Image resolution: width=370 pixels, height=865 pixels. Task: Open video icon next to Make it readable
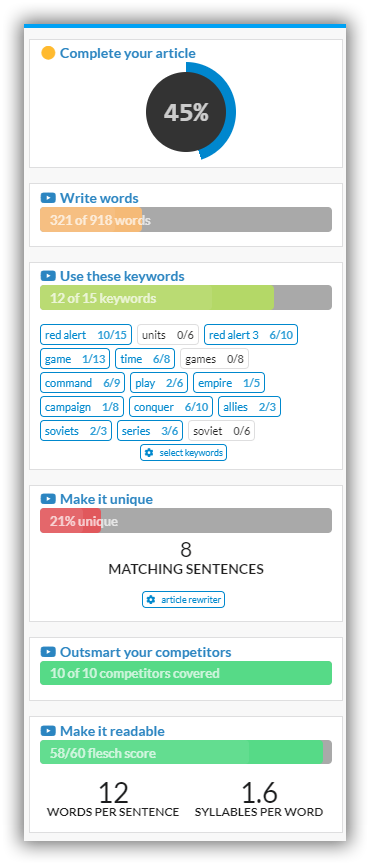click(48, 731)
